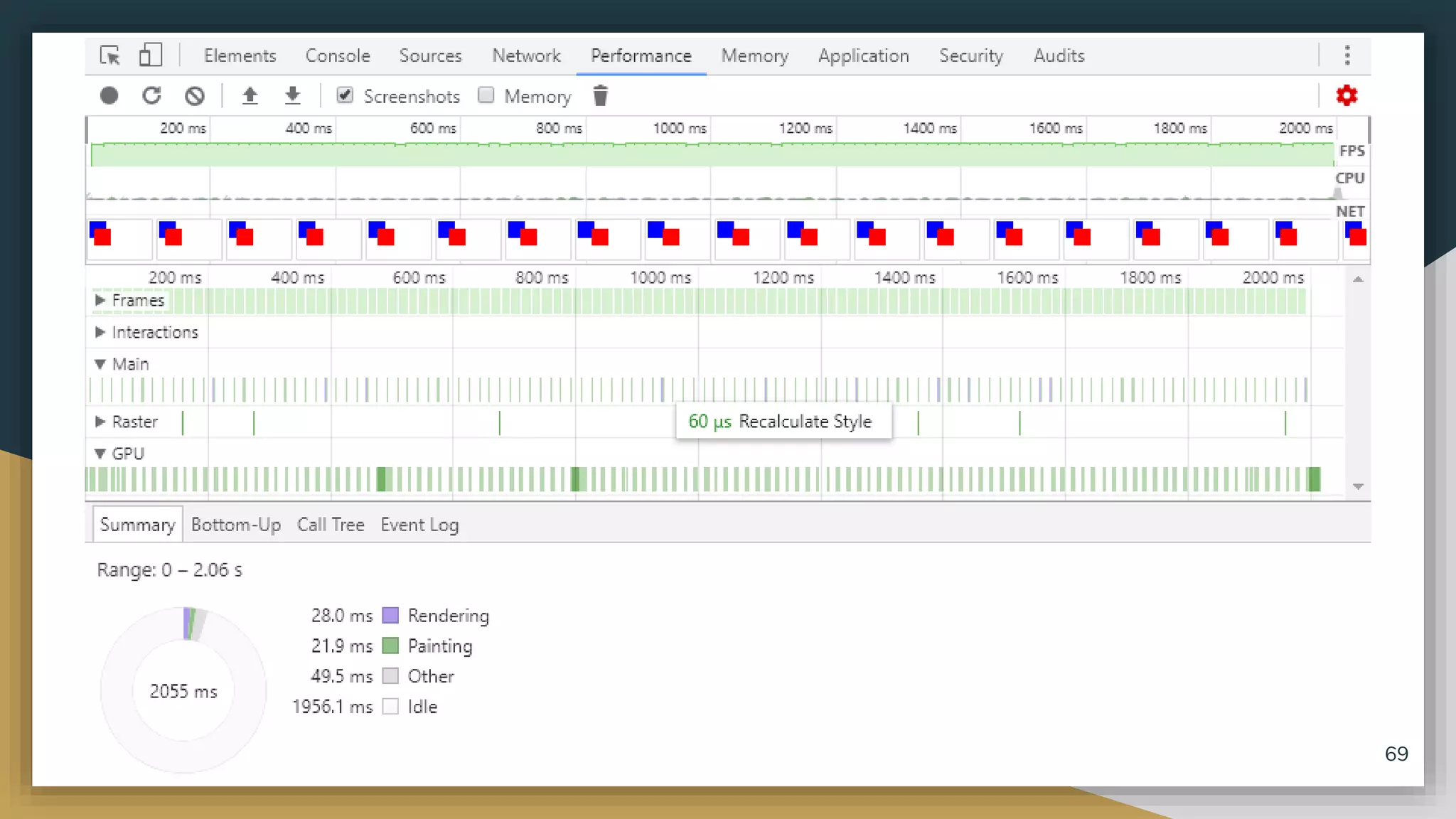Click the reload and profile icon
Screen dimensions: 1456x819
pos(151,96)
